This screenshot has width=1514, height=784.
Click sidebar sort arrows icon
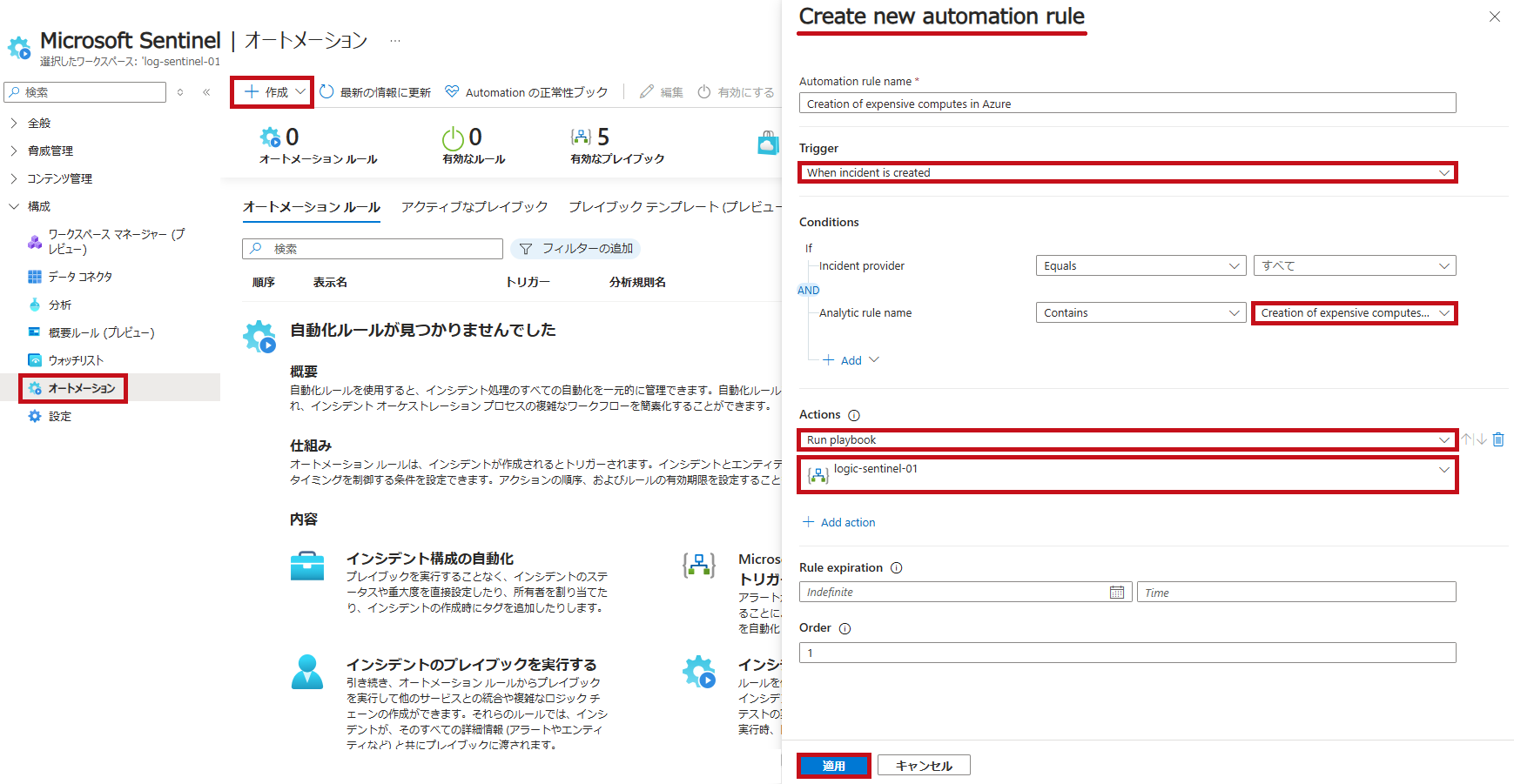click(x=180, y=92)
